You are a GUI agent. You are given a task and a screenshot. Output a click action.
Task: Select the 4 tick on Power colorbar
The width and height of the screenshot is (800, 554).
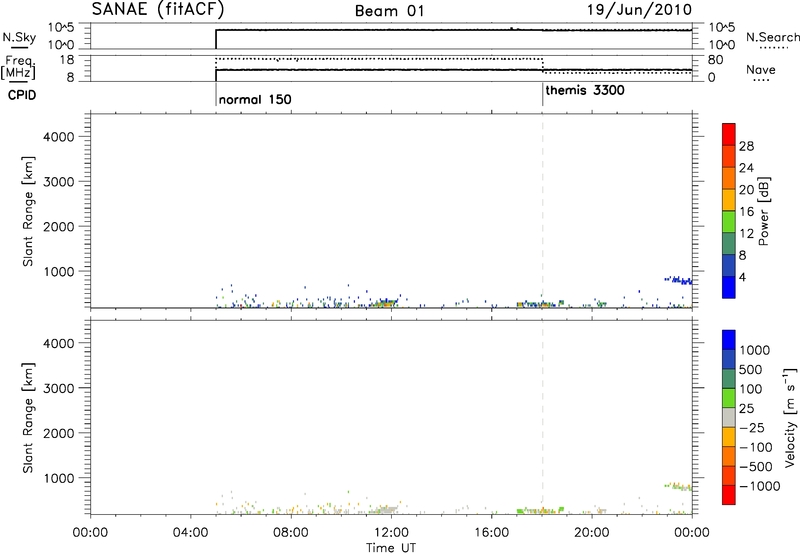point(743,277)
